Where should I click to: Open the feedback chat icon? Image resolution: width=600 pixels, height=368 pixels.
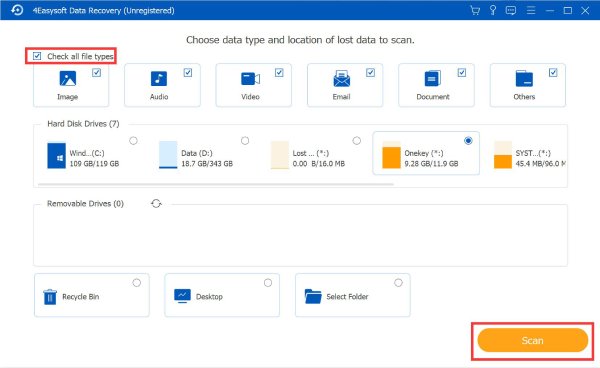pos(511,10)
